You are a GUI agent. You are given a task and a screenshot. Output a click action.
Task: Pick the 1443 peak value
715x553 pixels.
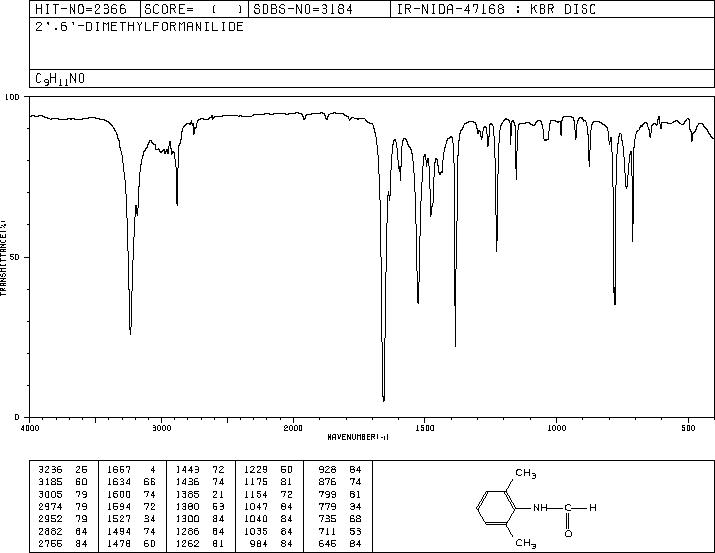tap(187, 470)
